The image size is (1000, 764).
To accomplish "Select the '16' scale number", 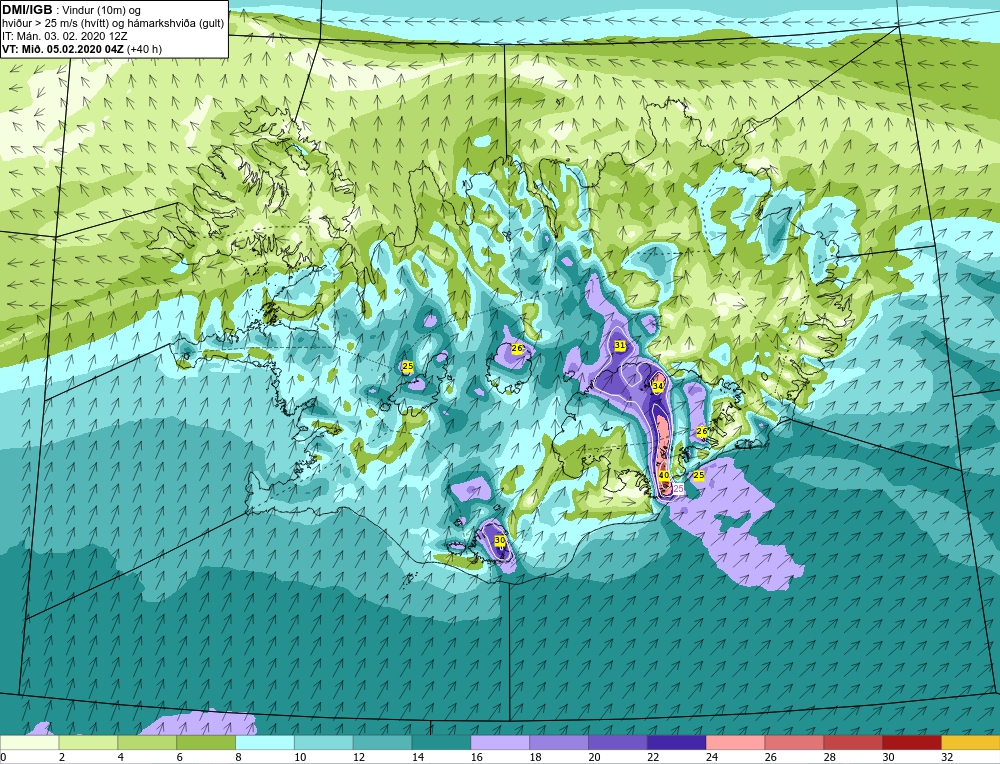I will pos(476,757).
